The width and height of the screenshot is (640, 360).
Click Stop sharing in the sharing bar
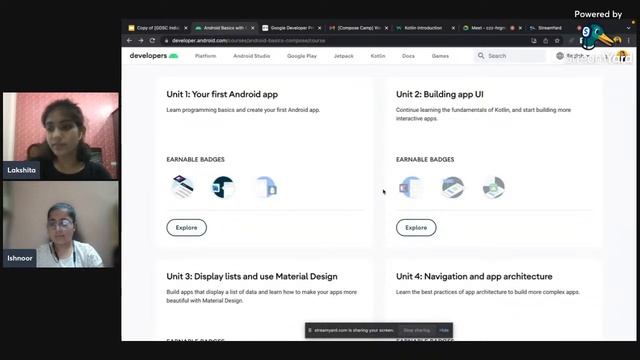(x=416, y=330)
